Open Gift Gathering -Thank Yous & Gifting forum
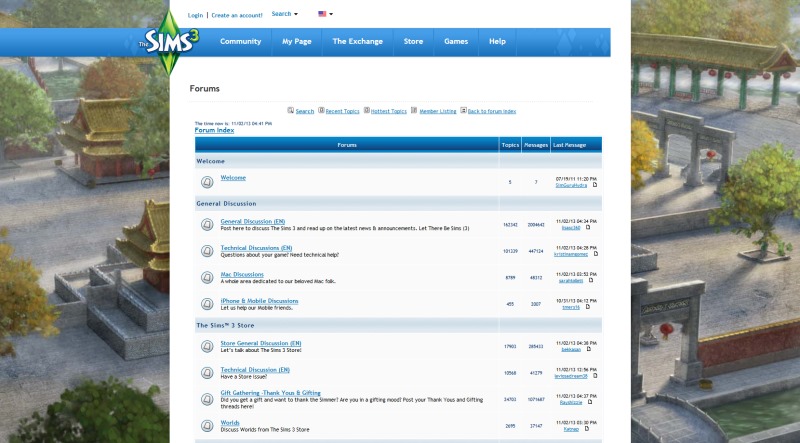The image size is (800, 443). tap(270, 393)
